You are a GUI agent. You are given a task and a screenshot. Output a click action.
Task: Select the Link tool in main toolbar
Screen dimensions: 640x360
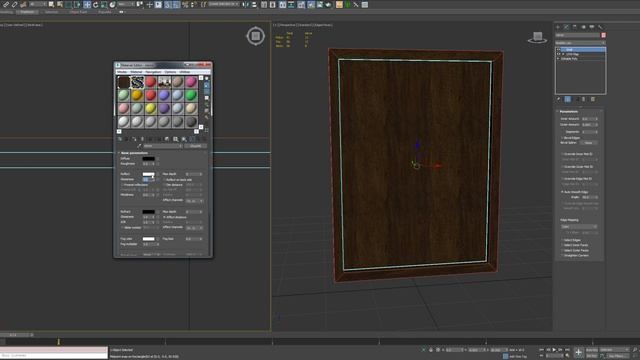pos(6,4)
